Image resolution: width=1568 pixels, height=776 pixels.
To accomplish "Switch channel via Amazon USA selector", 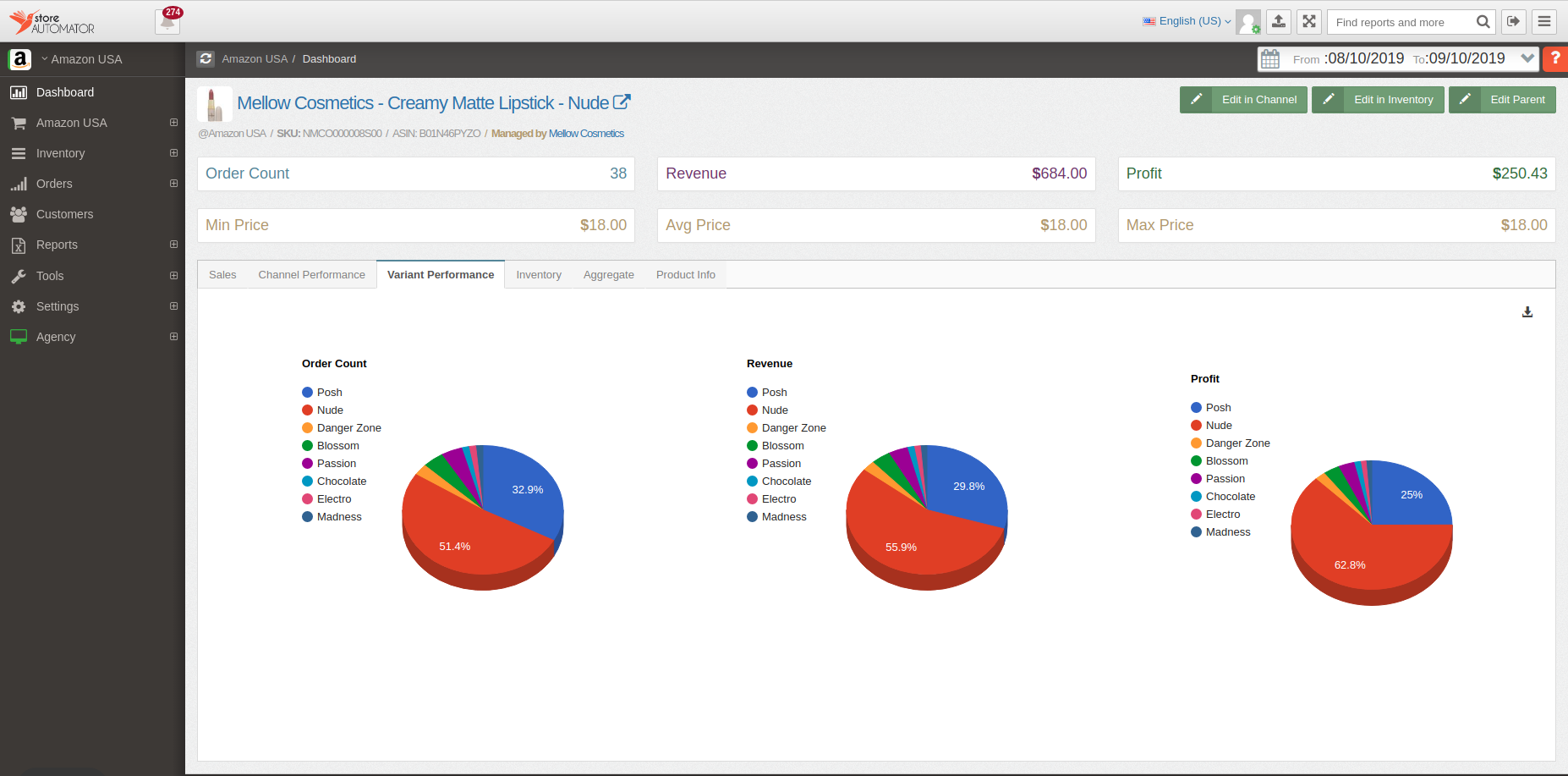I will coord(81,59).
